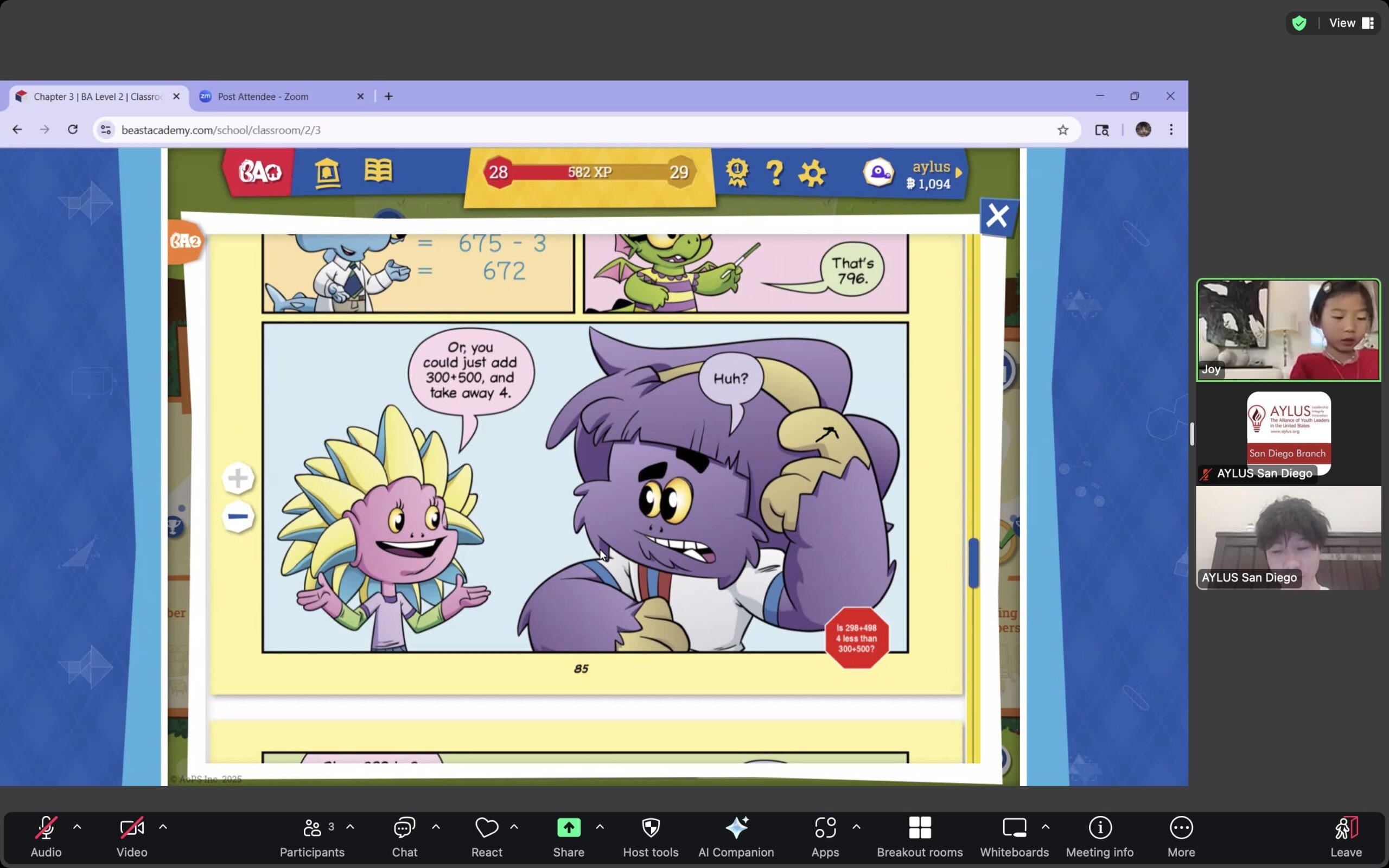This screenshot has width=1389, height=868.
Task: Expand audio options arrow
Action: coord(77,827)
